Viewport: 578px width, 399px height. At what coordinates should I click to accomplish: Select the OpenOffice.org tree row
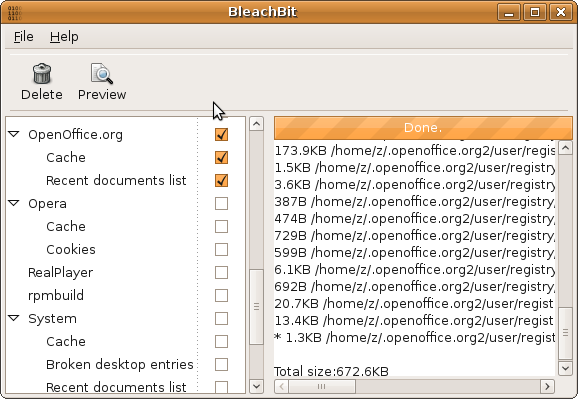pos(125,135)
